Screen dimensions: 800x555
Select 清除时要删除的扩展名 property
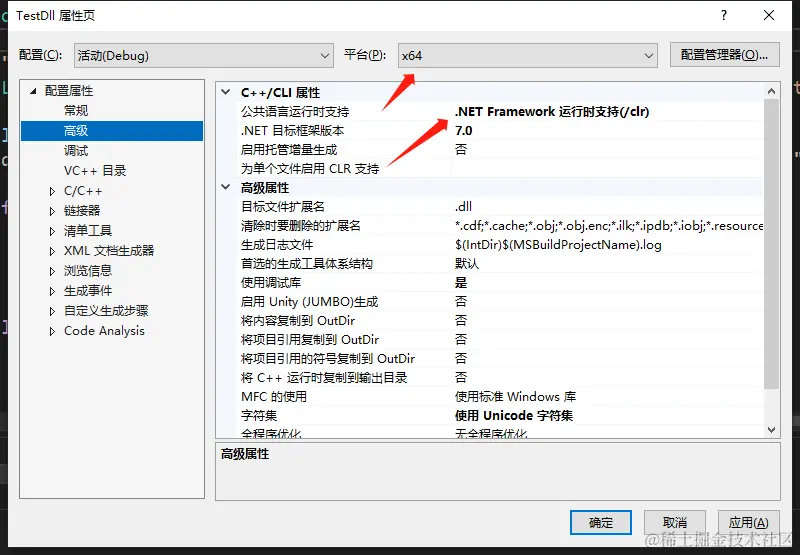301,225
